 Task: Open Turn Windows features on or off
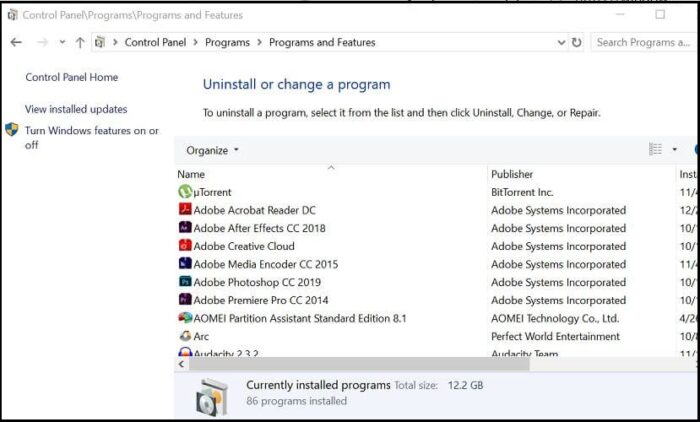(x=92, y=138)
